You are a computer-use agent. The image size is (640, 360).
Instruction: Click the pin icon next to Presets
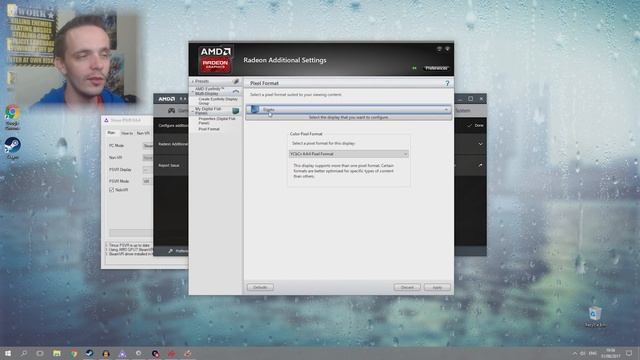(236, 81)
